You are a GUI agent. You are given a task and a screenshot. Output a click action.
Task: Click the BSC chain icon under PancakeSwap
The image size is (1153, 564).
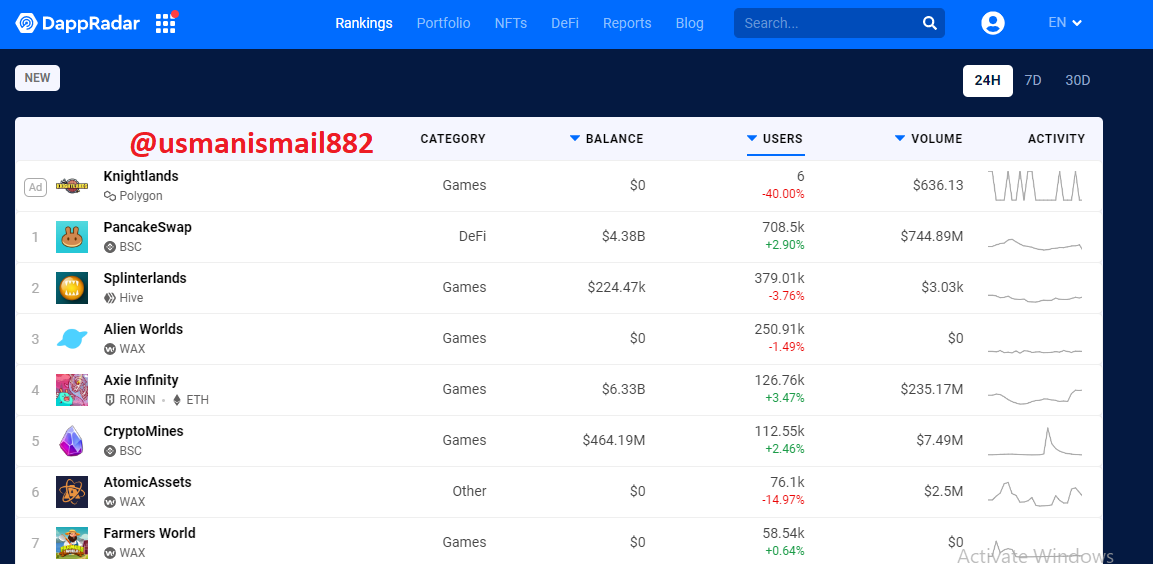tap(110, 247)
